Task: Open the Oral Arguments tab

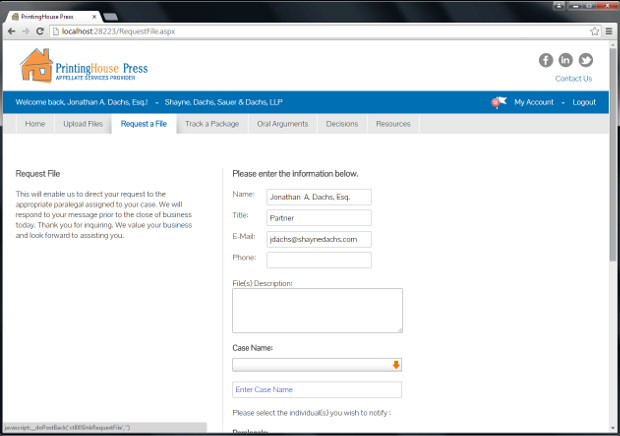Action: [x=282, y=124]
